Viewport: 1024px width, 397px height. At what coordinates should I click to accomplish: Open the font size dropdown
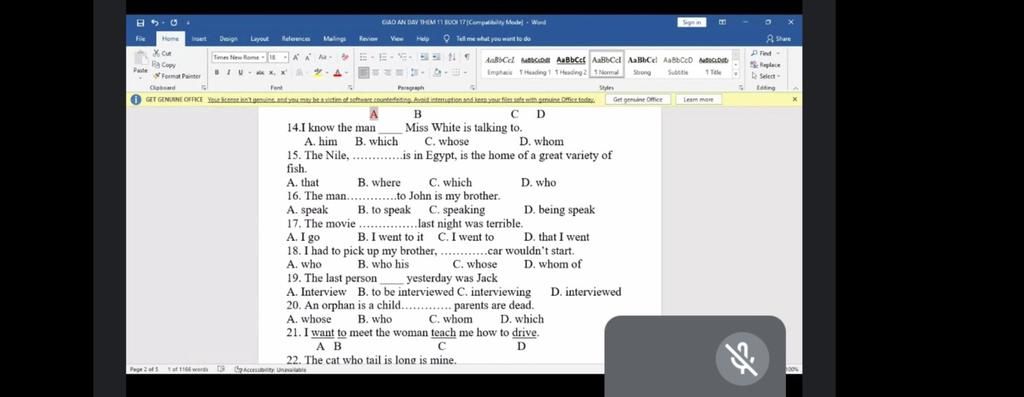tap(277, 57)
